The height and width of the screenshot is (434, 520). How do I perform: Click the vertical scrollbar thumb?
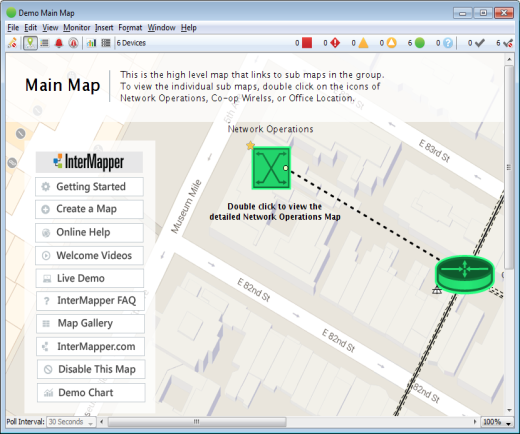coord(509,167)
